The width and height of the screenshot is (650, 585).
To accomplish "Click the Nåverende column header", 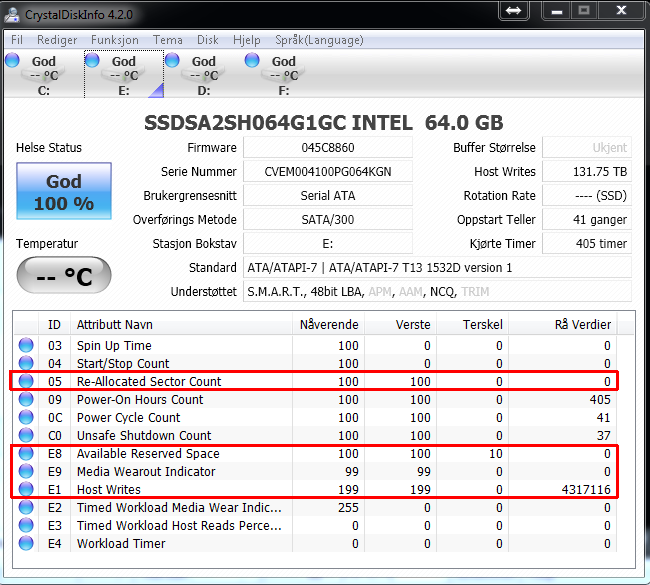I will (328, 325).
